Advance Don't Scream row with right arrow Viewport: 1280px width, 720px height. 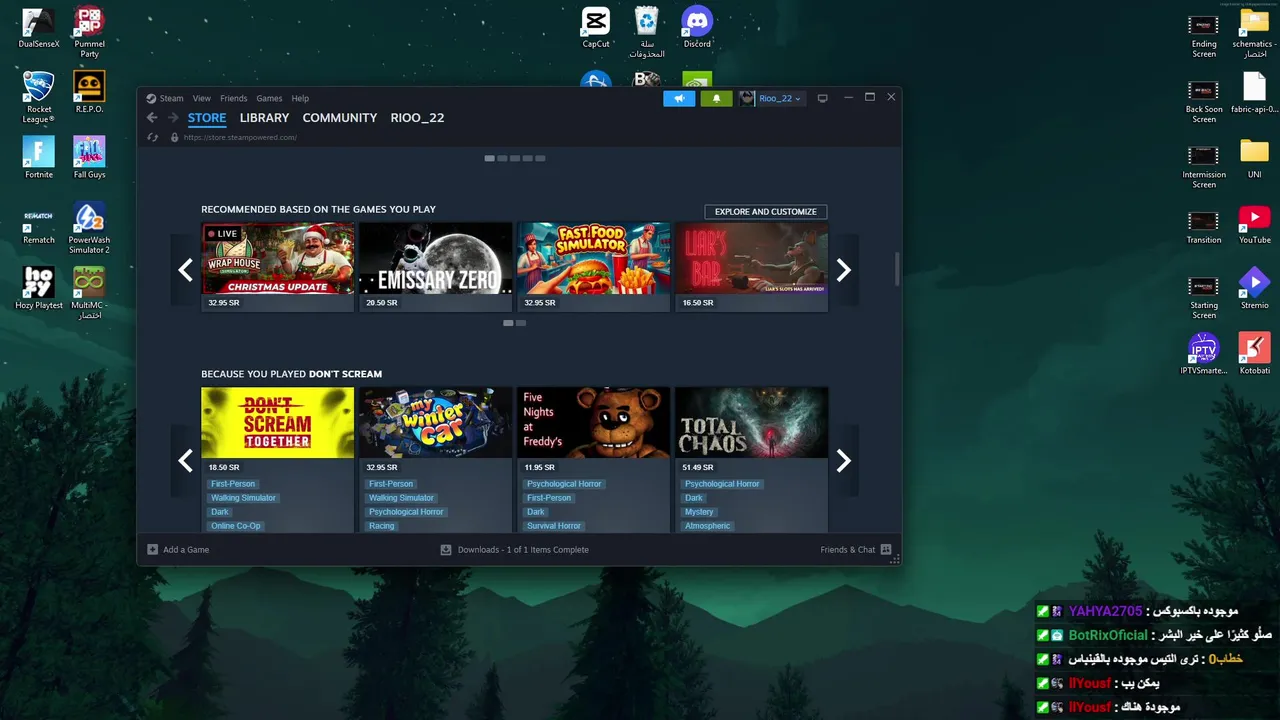point(844,460)
